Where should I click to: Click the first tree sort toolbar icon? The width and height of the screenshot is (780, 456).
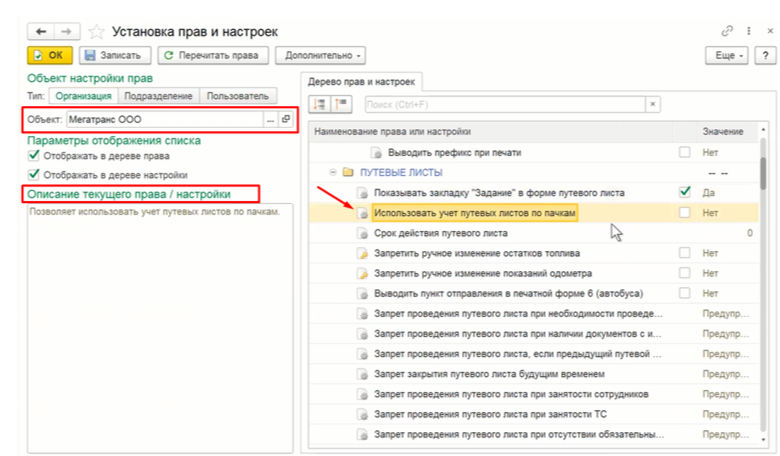(320, 104)
